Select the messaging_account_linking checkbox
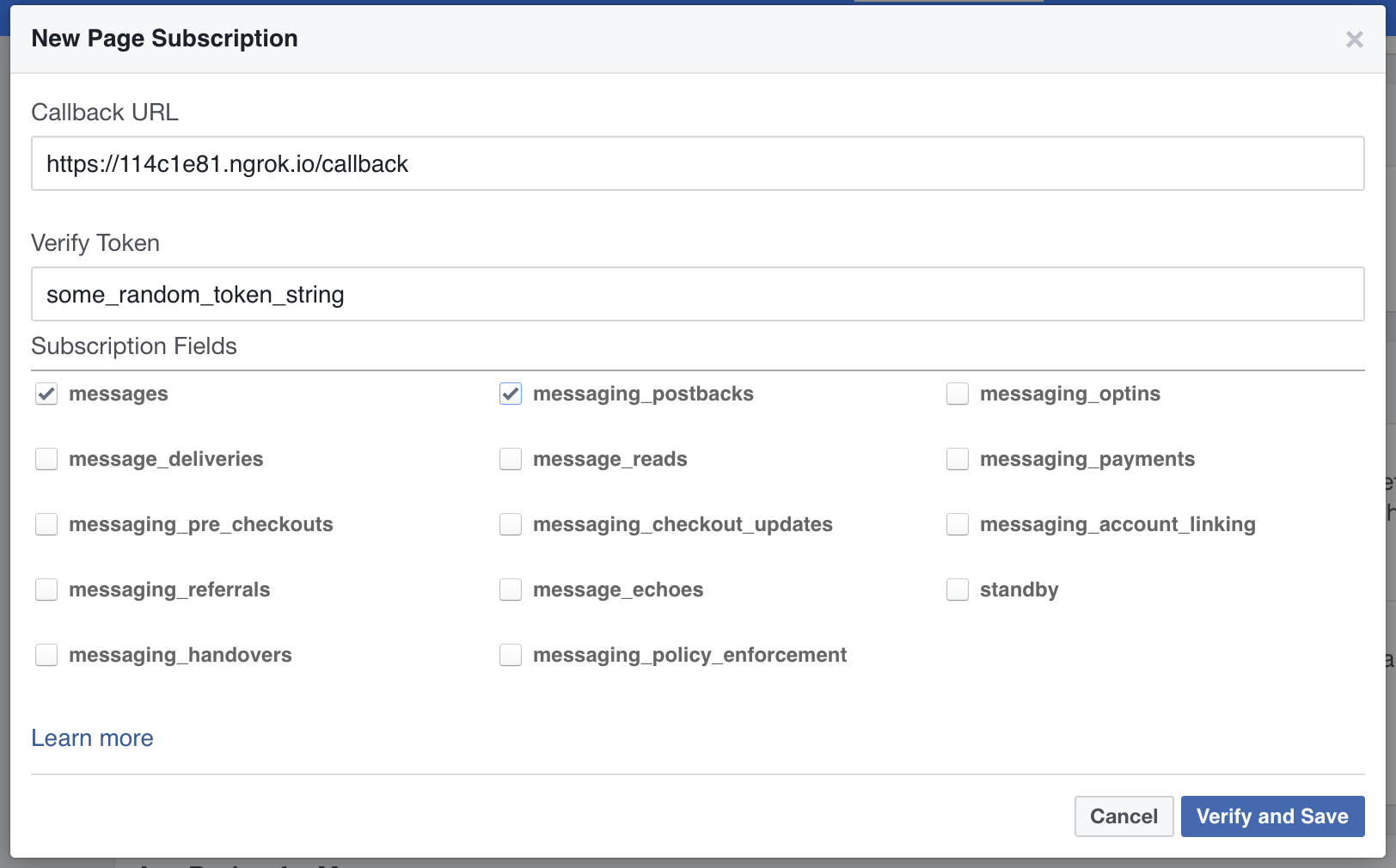The width and height of the screenshot is (1396, 868). pyautogui.click(x=958, y=524)
